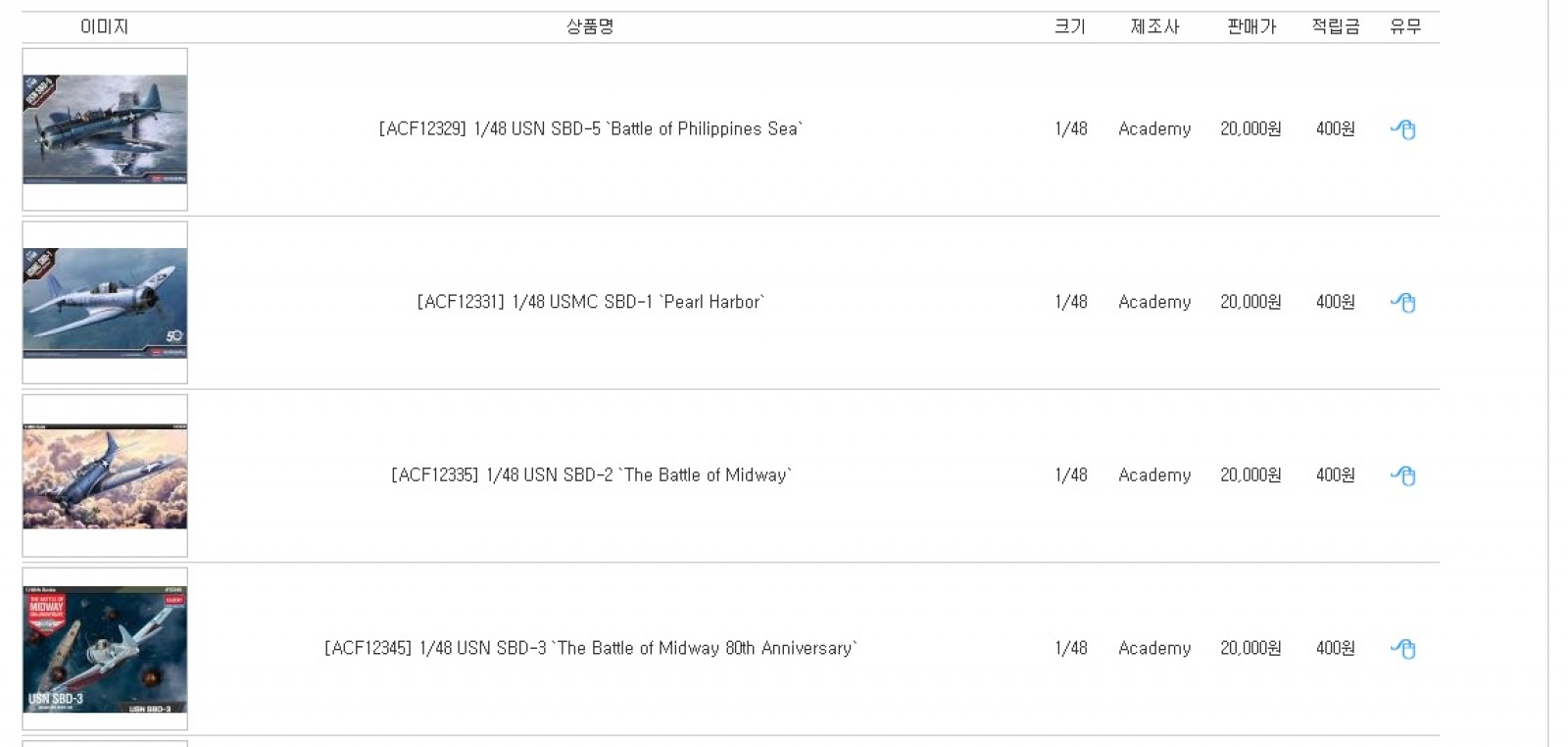Open product link ACF12345 USN SBD-3

tap(591, 648)
